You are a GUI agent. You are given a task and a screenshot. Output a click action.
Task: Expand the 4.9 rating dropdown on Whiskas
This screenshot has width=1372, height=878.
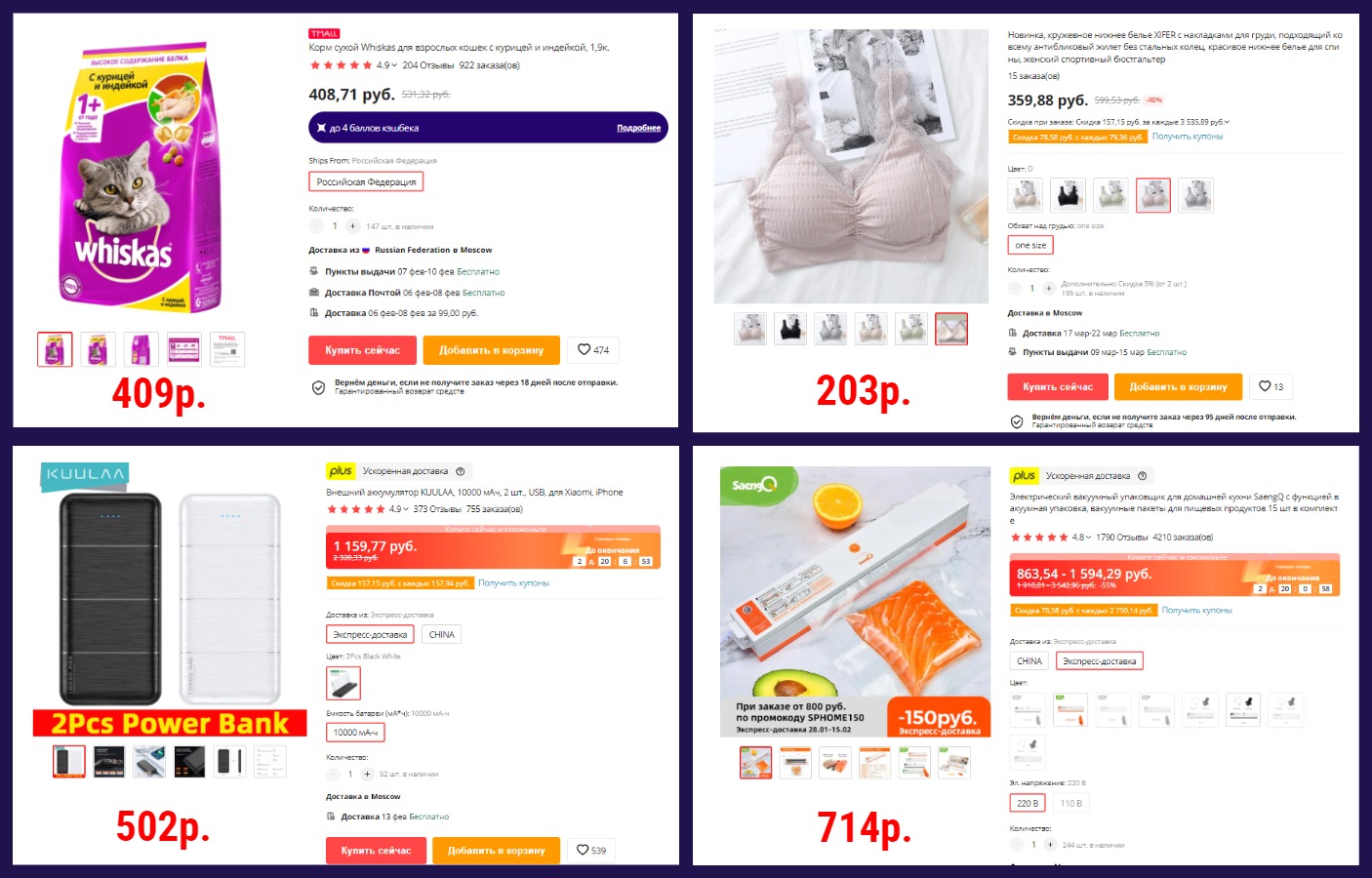tap(394, 65)
